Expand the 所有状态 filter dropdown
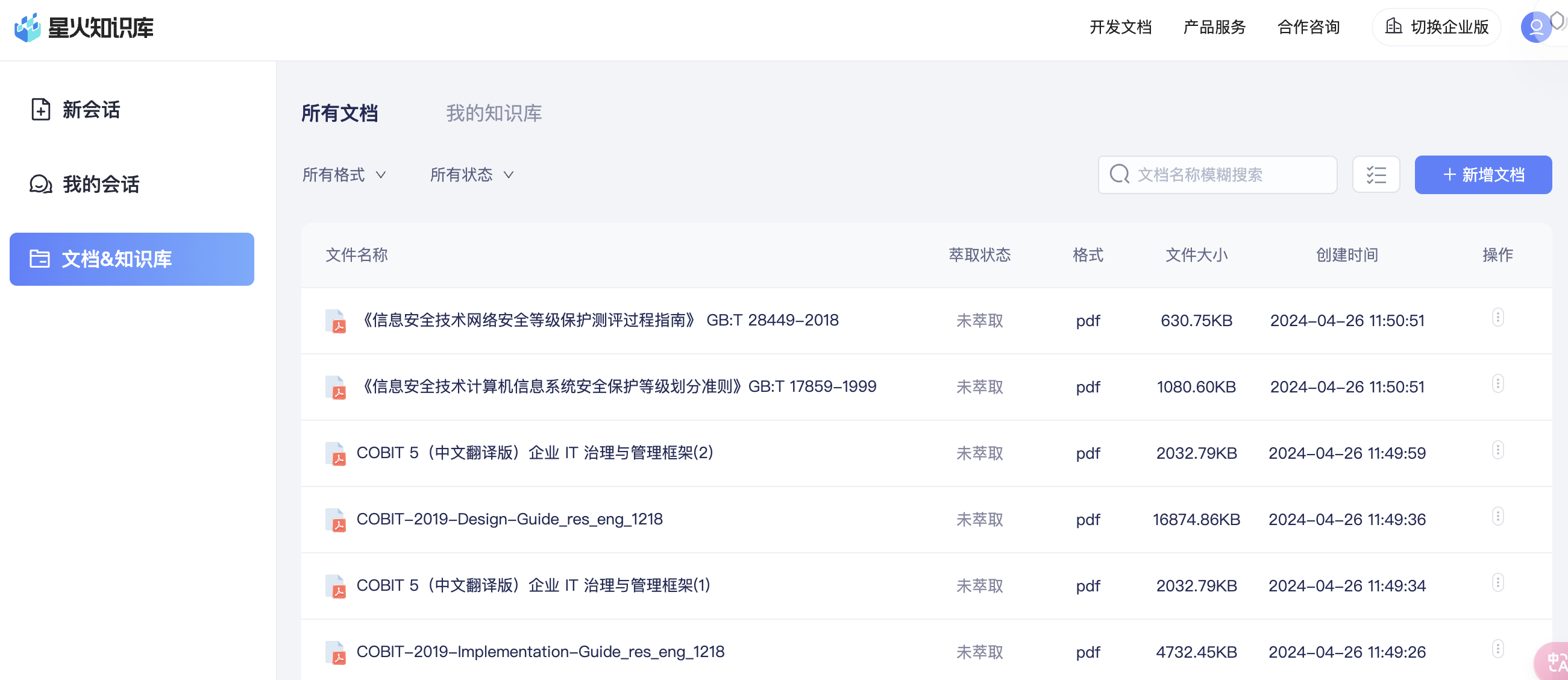The height and width of the screenshot is (680, 1568). [472, 175]
